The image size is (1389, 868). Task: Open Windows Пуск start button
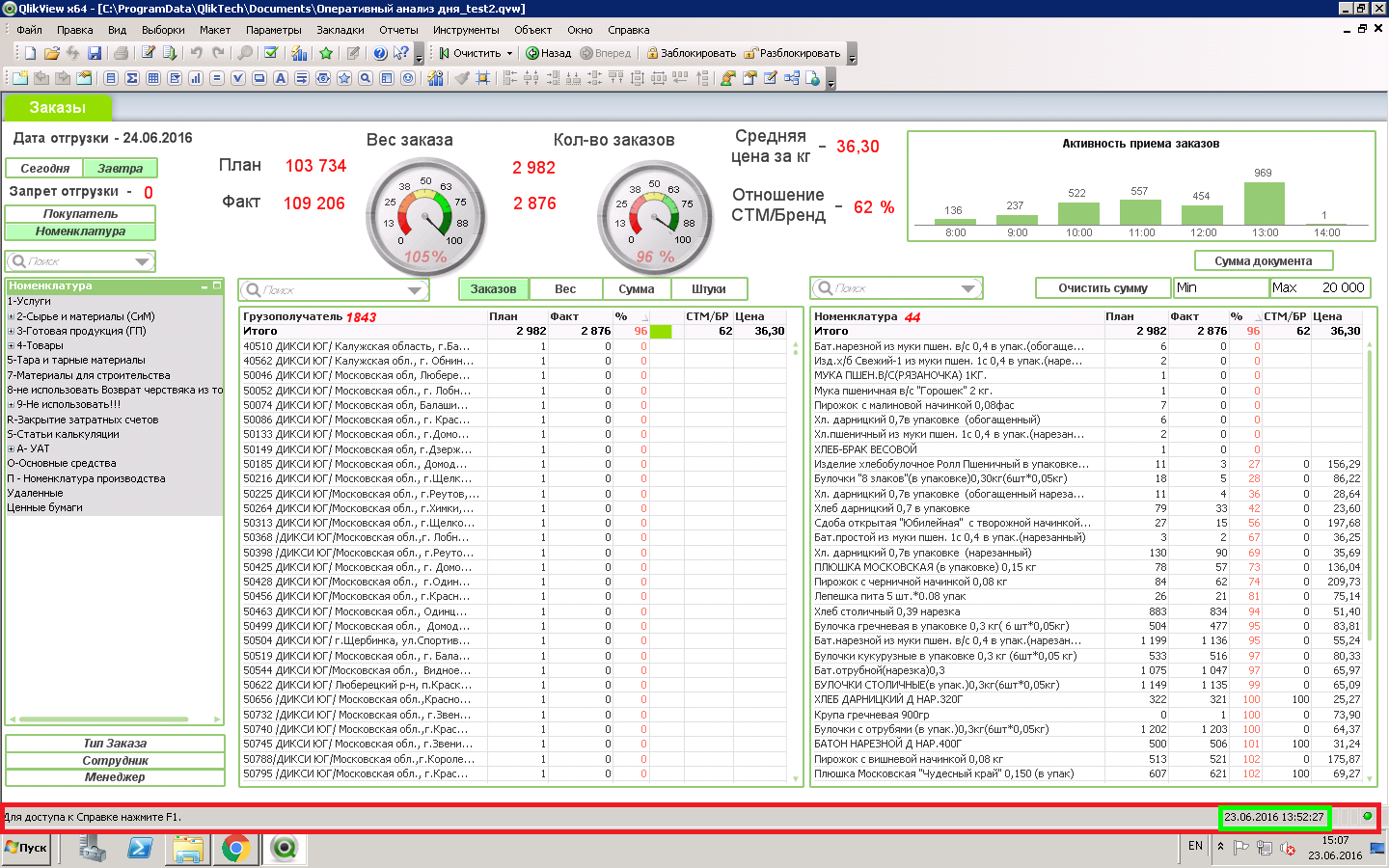click(26, 848)
